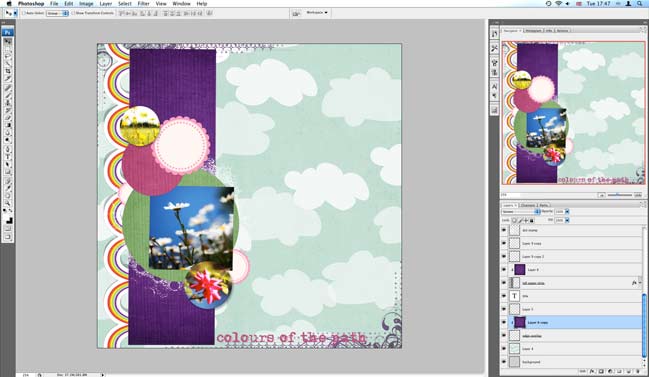Hide Layer 9 copy 2 eye
This screenshot has height=377, width=649.
[504, 256]
